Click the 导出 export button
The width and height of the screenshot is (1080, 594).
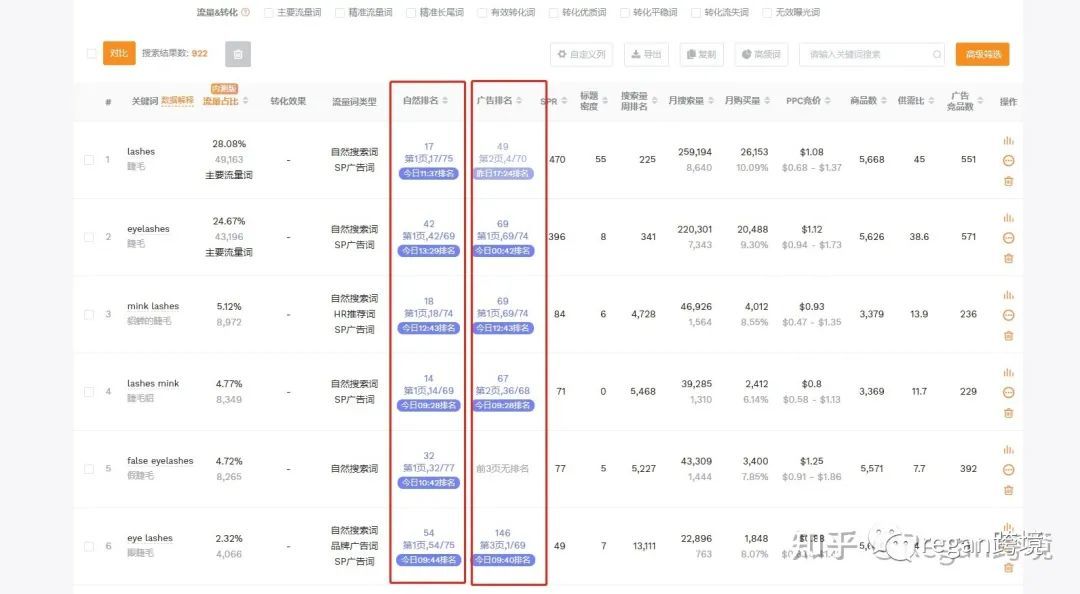[x=646, y=54]
